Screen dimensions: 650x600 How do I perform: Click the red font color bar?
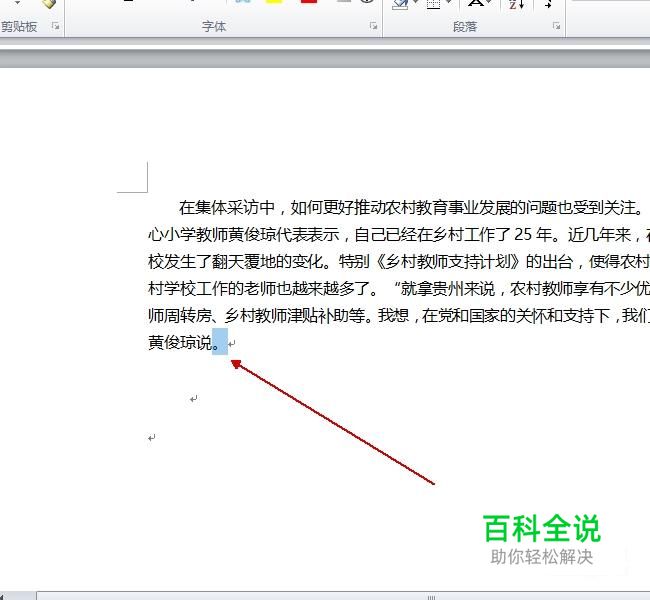(309, 2)
